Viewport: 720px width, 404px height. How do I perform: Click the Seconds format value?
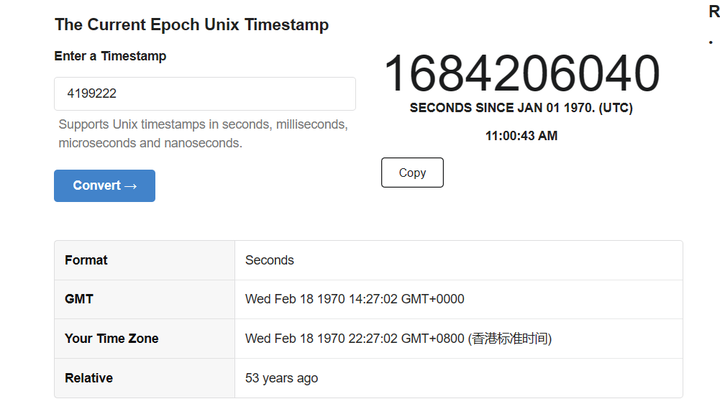[270, 260]
